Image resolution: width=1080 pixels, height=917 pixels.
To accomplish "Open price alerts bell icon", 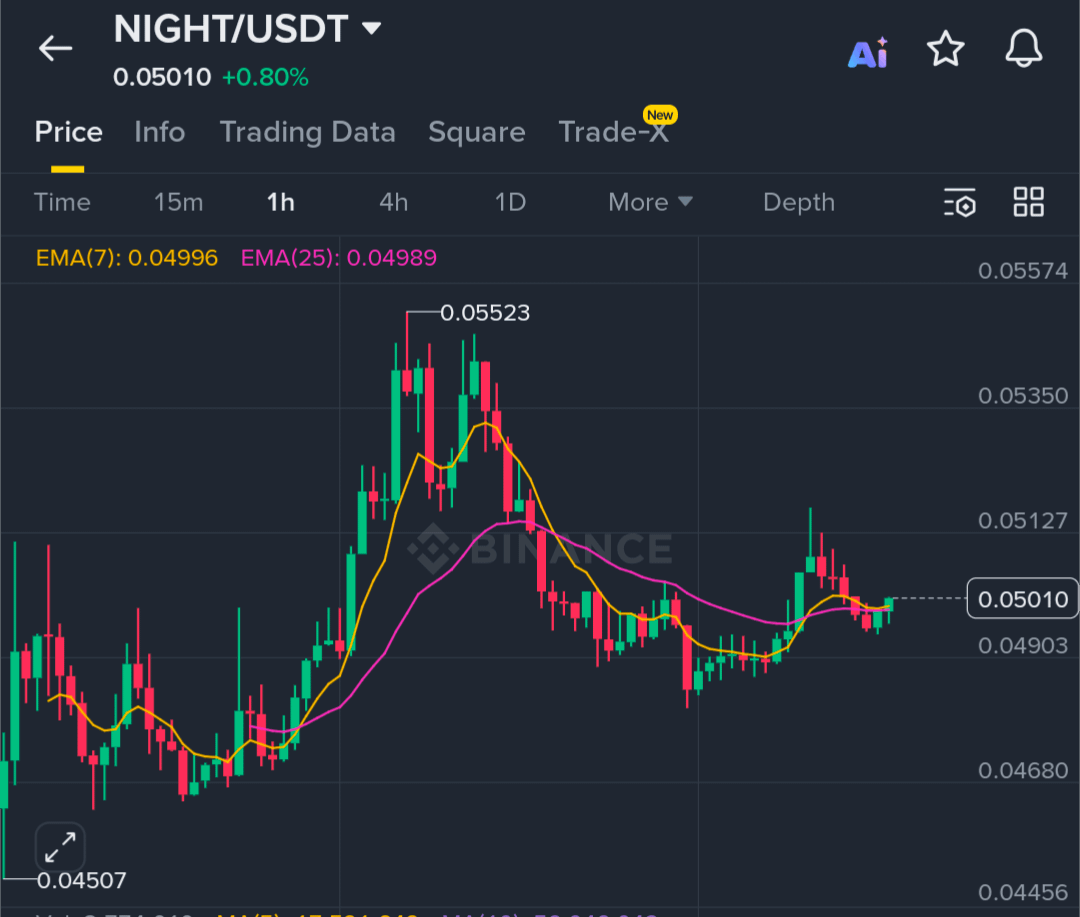I will click(x=1024, y=48).
